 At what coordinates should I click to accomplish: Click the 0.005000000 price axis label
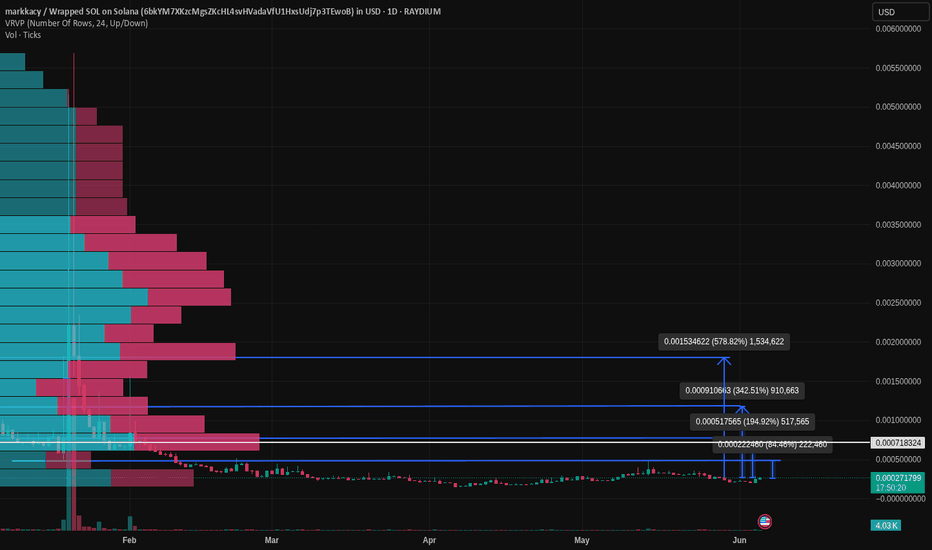click(x=898, y=107)
